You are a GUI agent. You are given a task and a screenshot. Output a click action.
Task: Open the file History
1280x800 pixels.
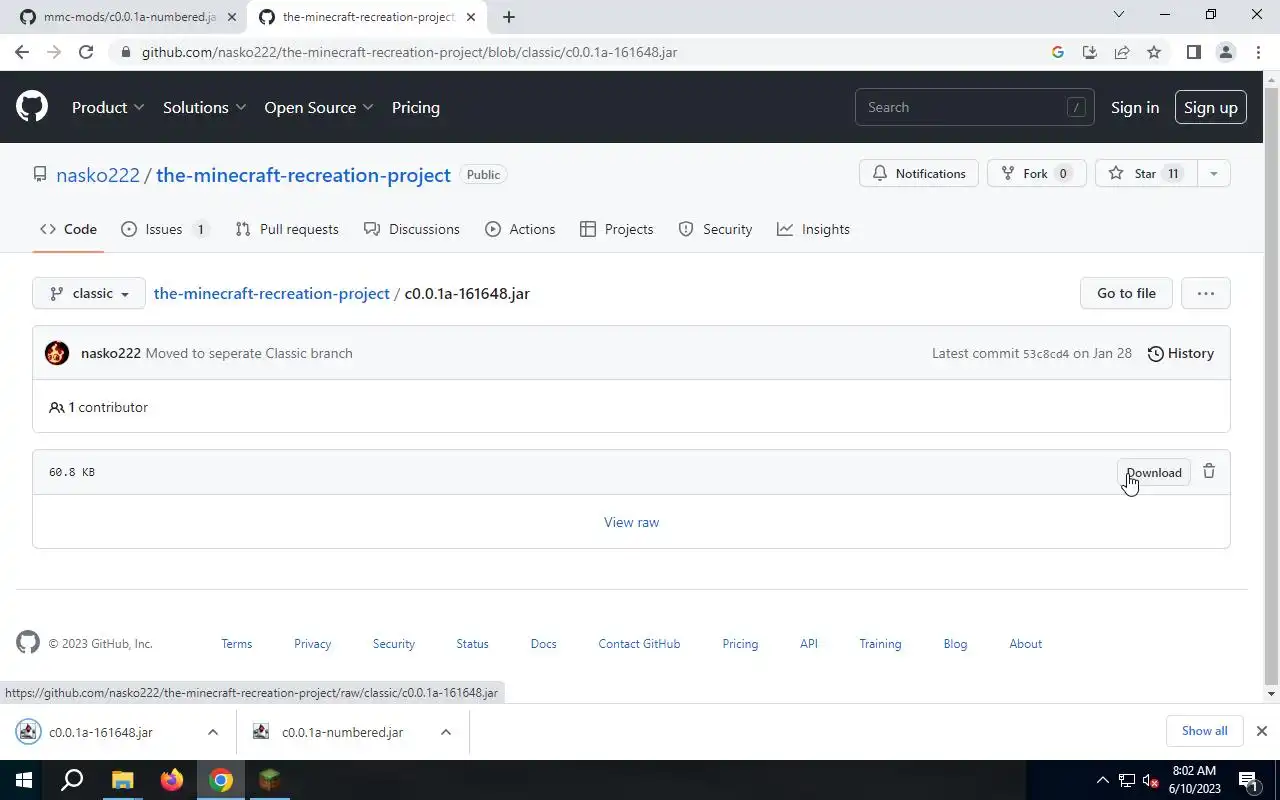tap(1180, 353)
